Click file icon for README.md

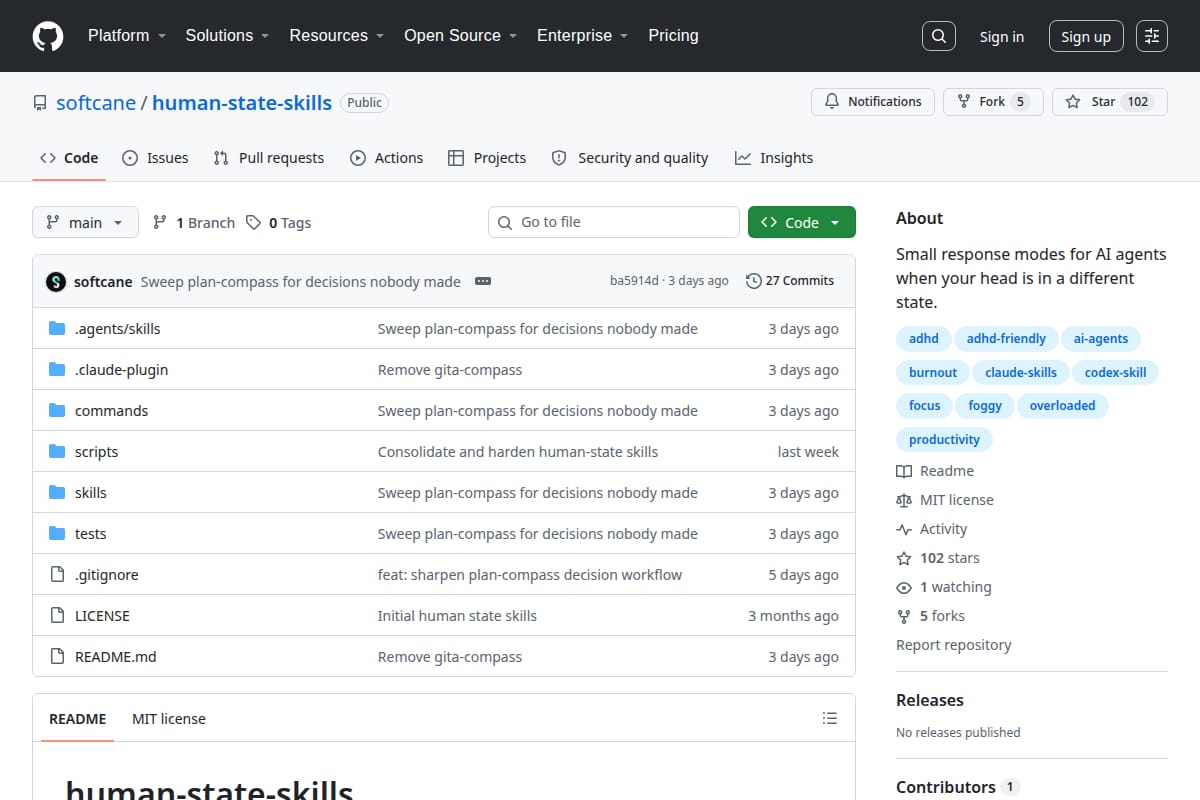coord(57,657)
